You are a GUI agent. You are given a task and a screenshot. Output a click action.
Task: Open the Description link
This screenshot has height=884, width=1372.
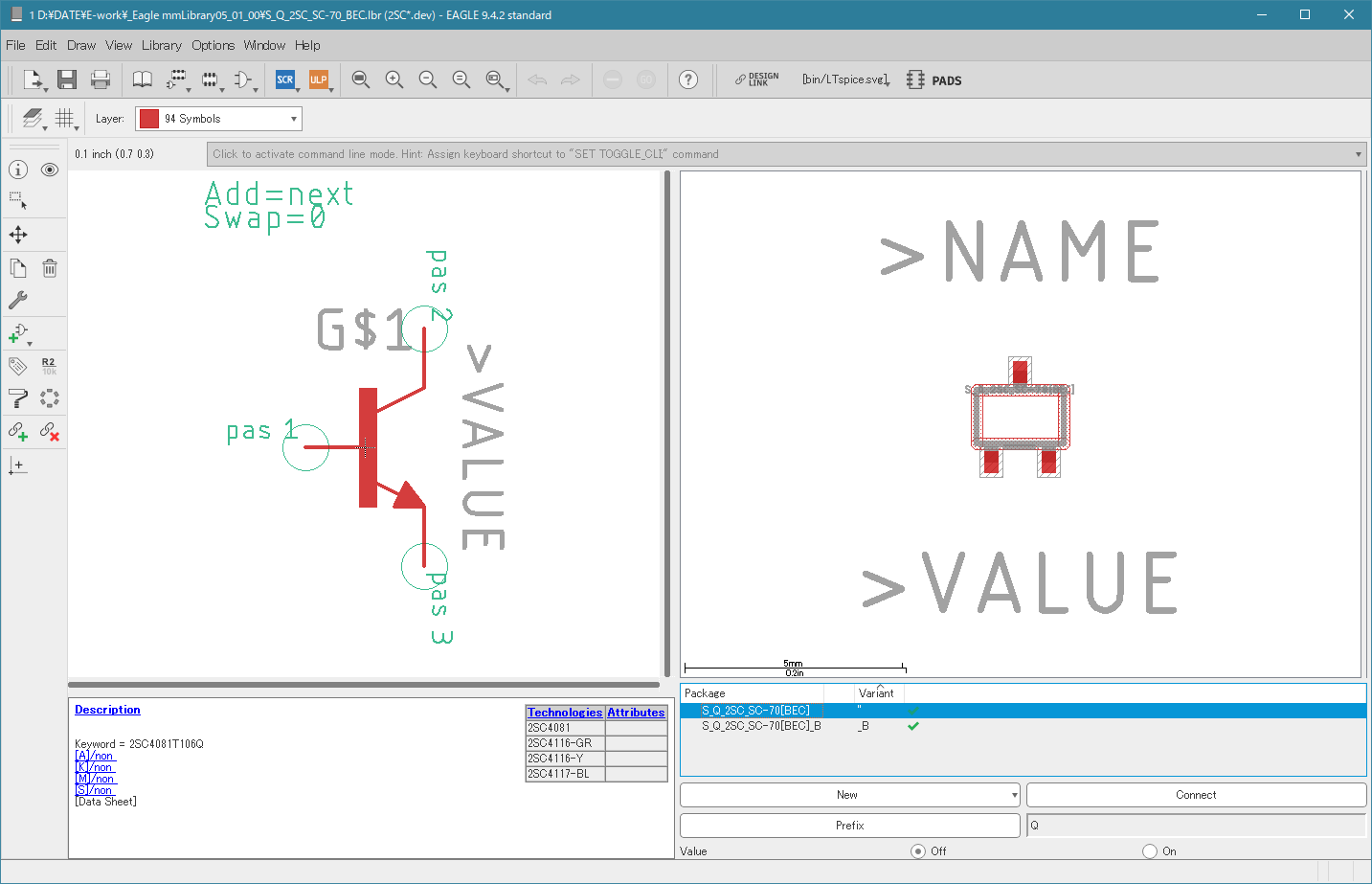click(x=107, y=710)
